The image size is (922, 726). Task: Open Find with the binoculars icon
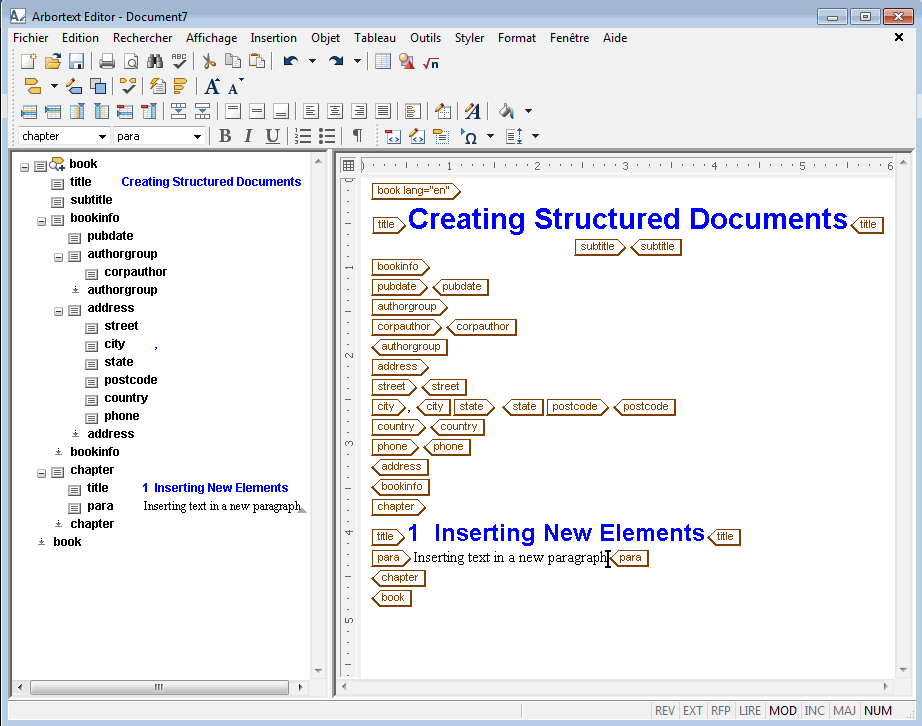[x=155, y=61]
